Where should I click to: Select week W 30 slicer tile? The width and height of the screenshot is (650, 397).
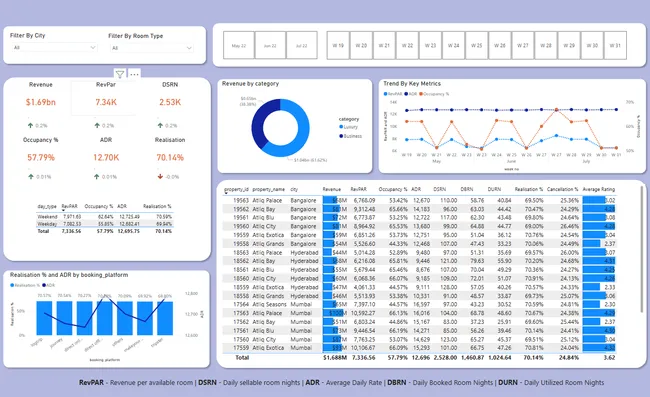click(592, 45)
